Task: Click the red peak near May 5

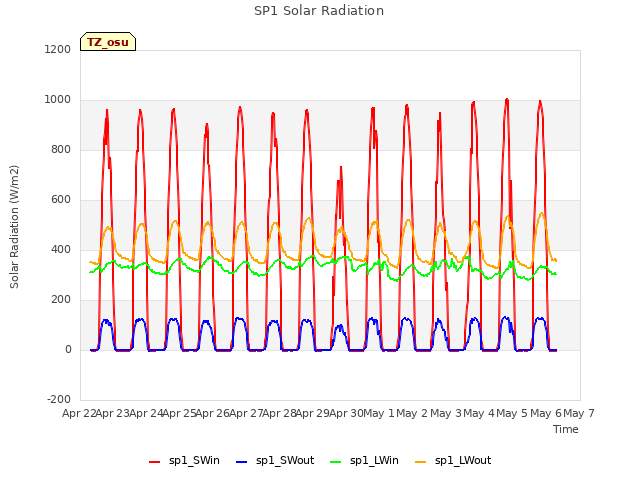Action: pyautogui.click(x=507, y=100)
